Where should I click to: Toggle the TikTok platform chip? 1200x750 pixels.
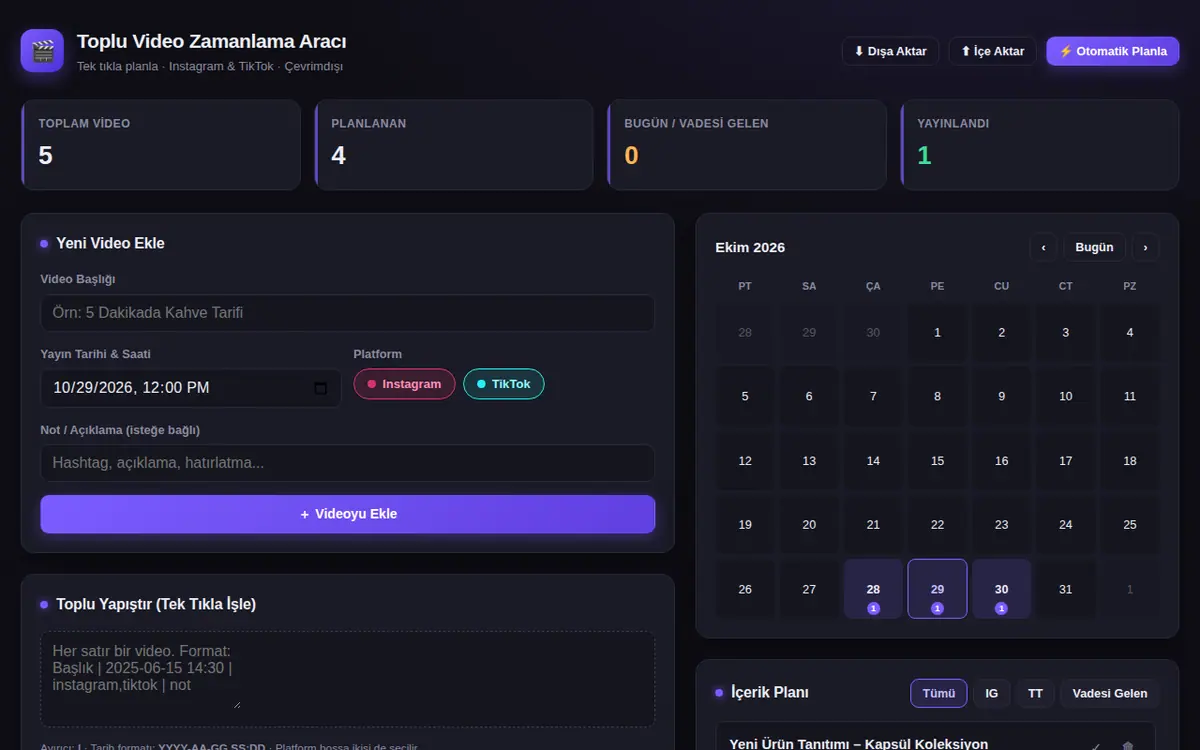coord(504,384)
